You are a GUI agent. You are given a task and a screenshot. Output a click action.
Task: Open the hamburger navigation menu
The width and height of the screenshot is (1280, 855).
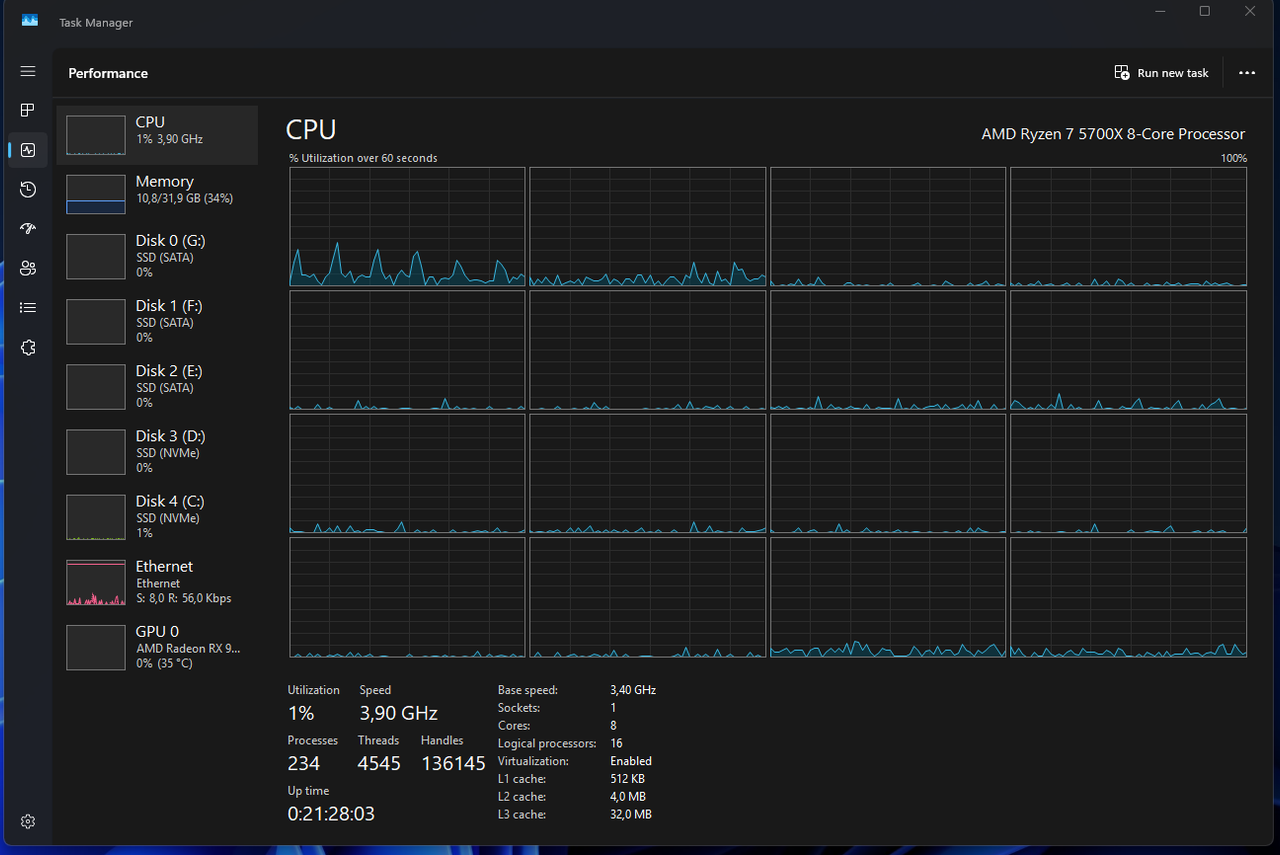(x=28, y=72)
